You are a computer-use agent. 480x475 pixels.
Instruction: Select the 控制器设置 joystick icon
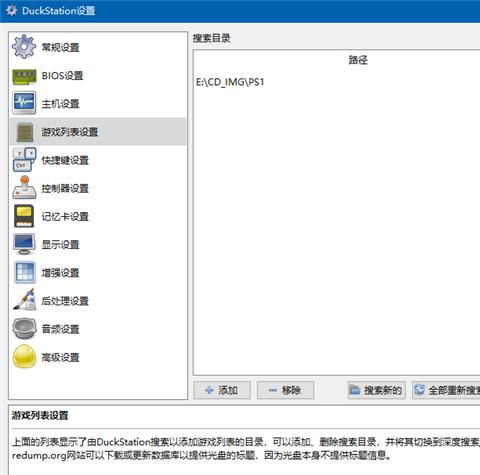pyautogui.click(x=24, y=188)
